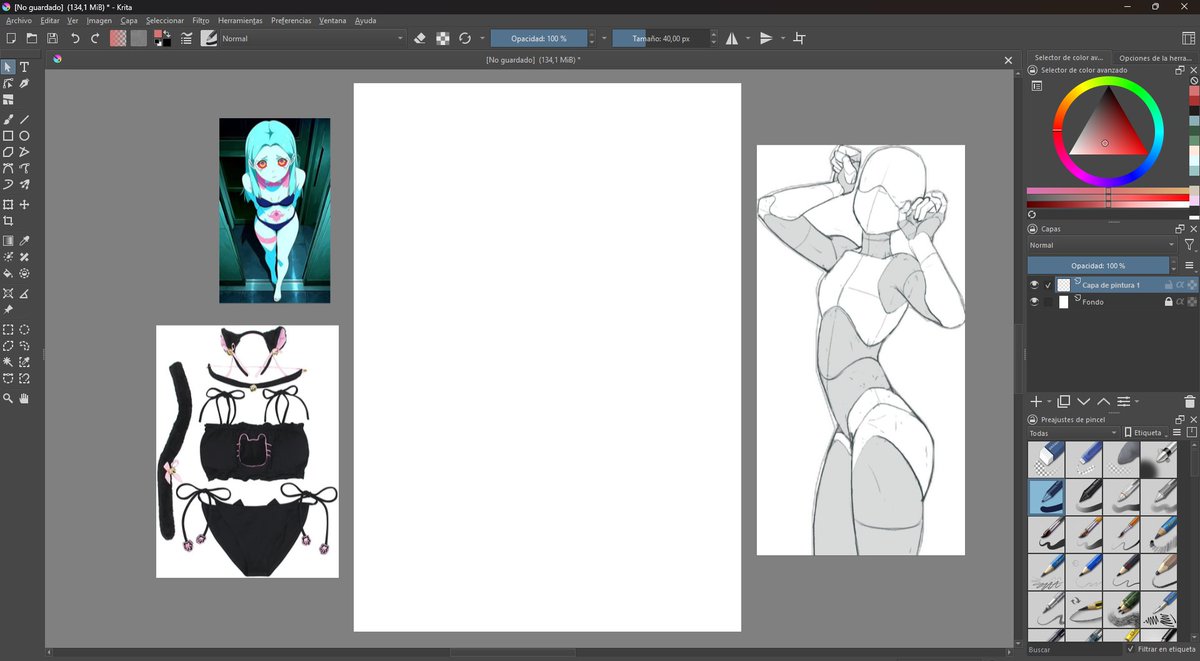Select the Rectangle tool
The height and width of the screenshot is (661, 1200).
point(8,136)
